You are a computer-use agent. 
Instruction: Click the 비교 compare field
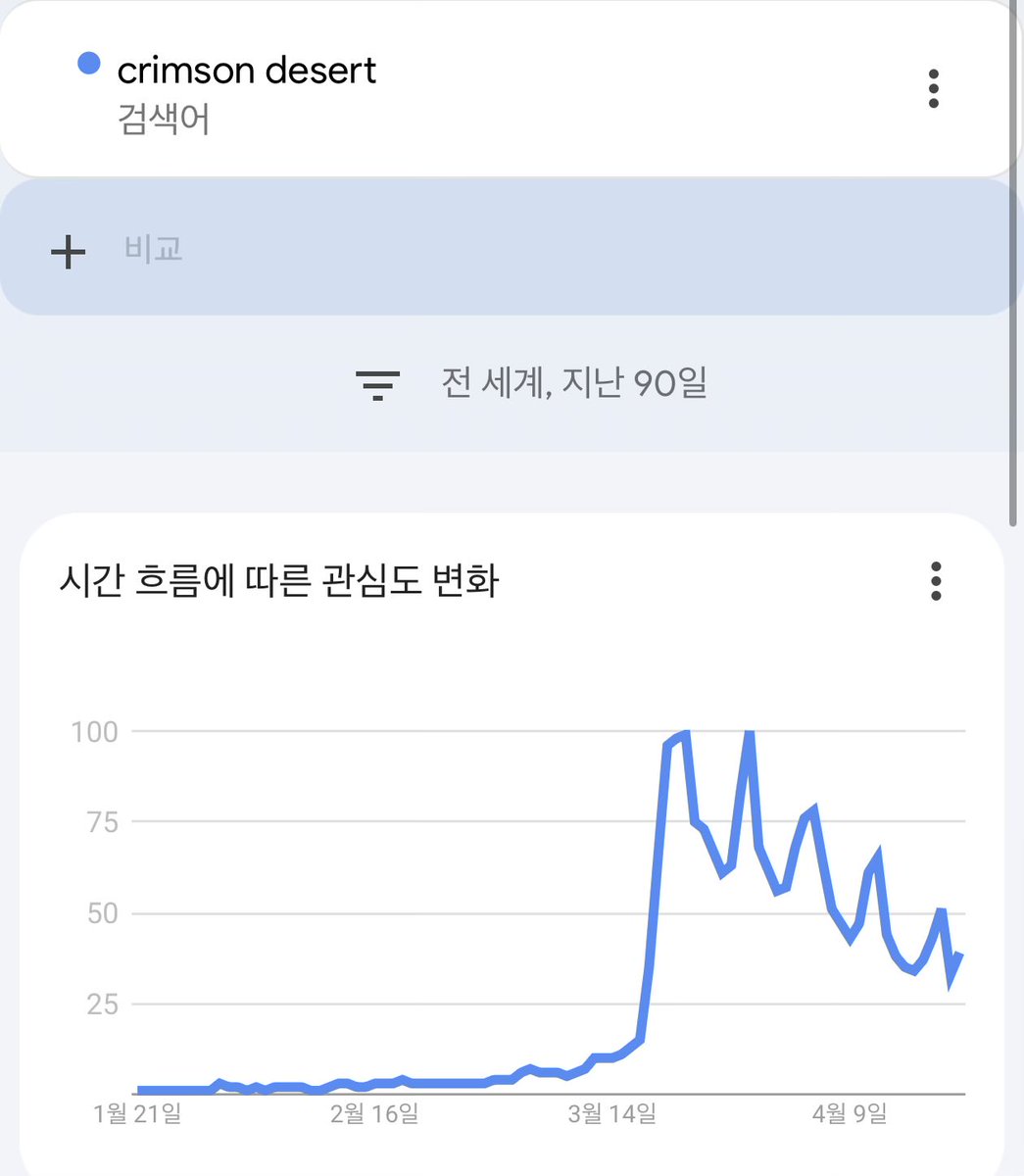(154, 249)
